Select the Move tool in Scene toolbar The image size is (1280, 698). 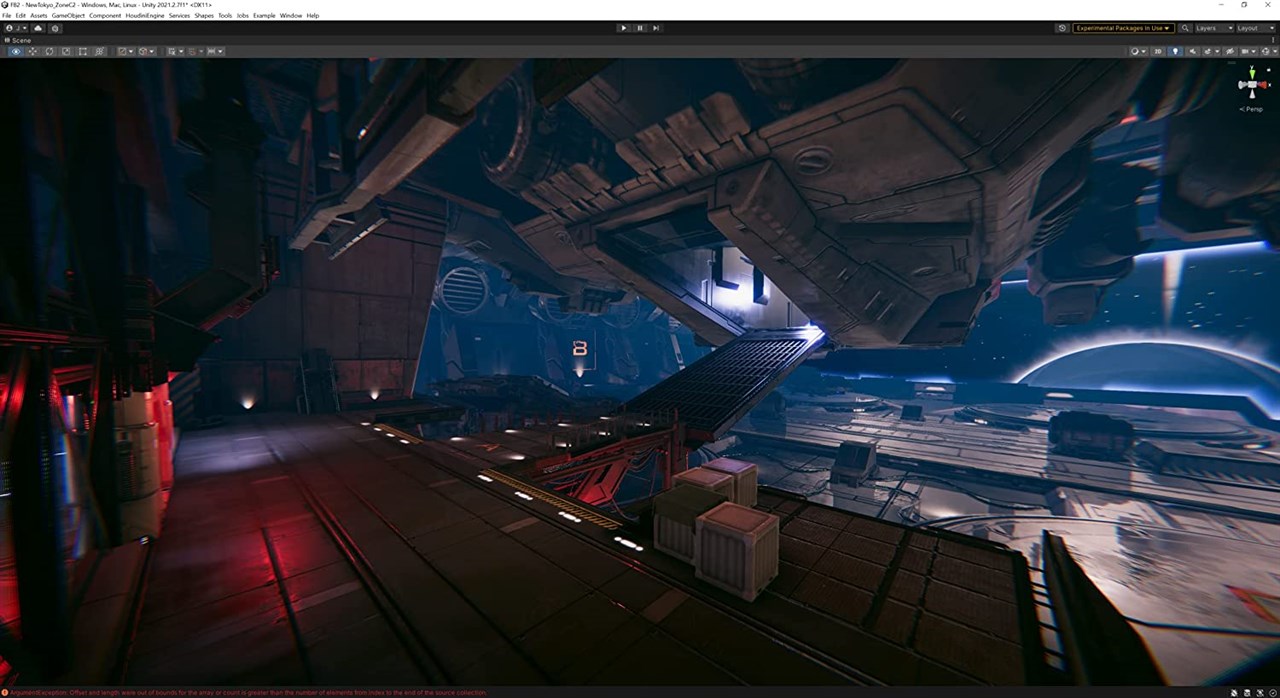(32, 51)
